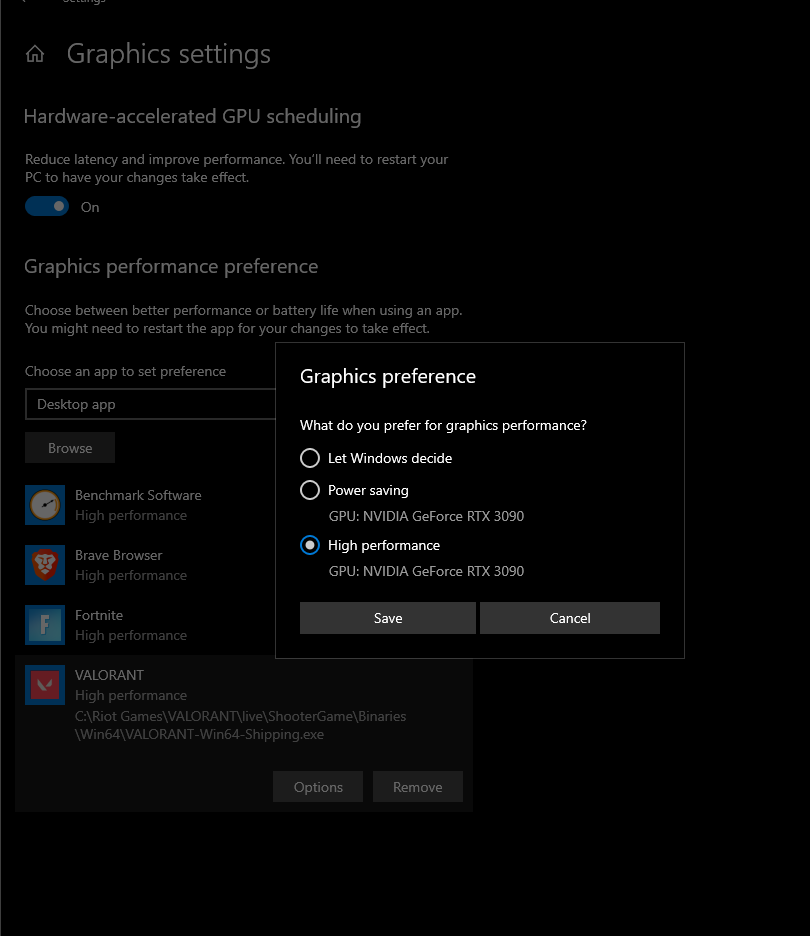Click the Graphics settings page heading
This screenshot has height=936, width=810.
click(169, 54)
